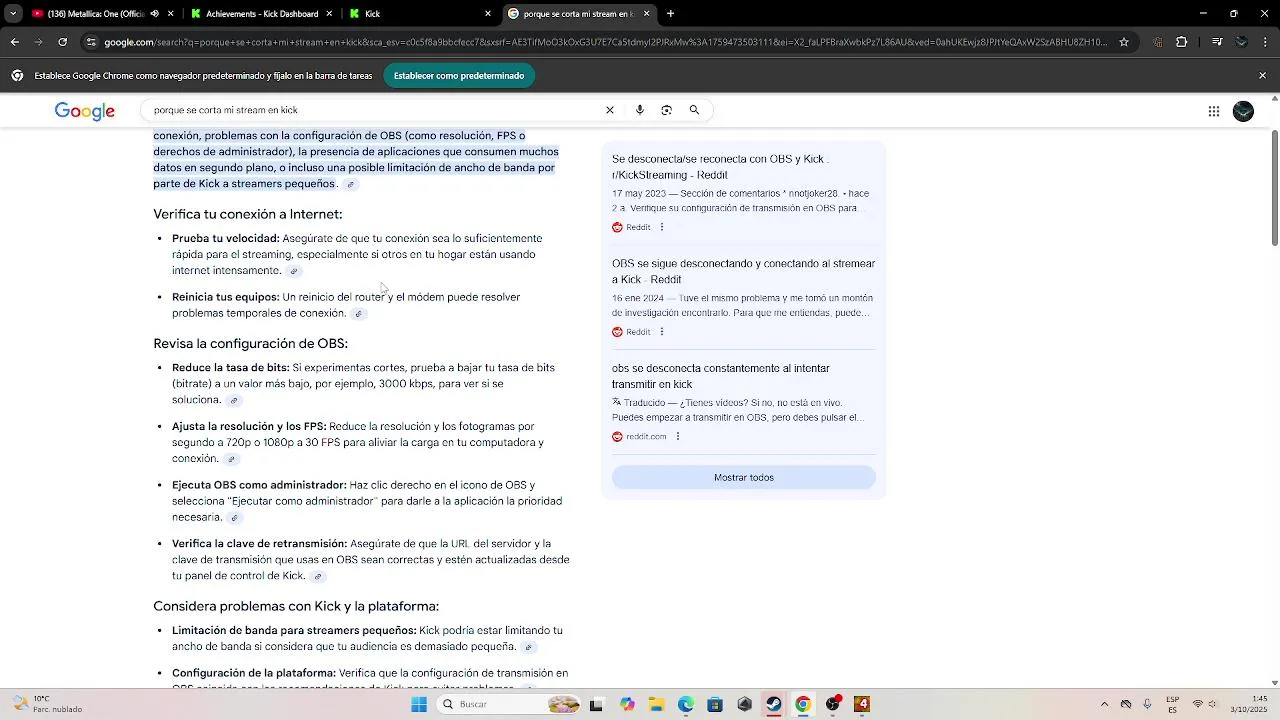Open the Chrome Extensions puzzle menu

[1181, 42]
